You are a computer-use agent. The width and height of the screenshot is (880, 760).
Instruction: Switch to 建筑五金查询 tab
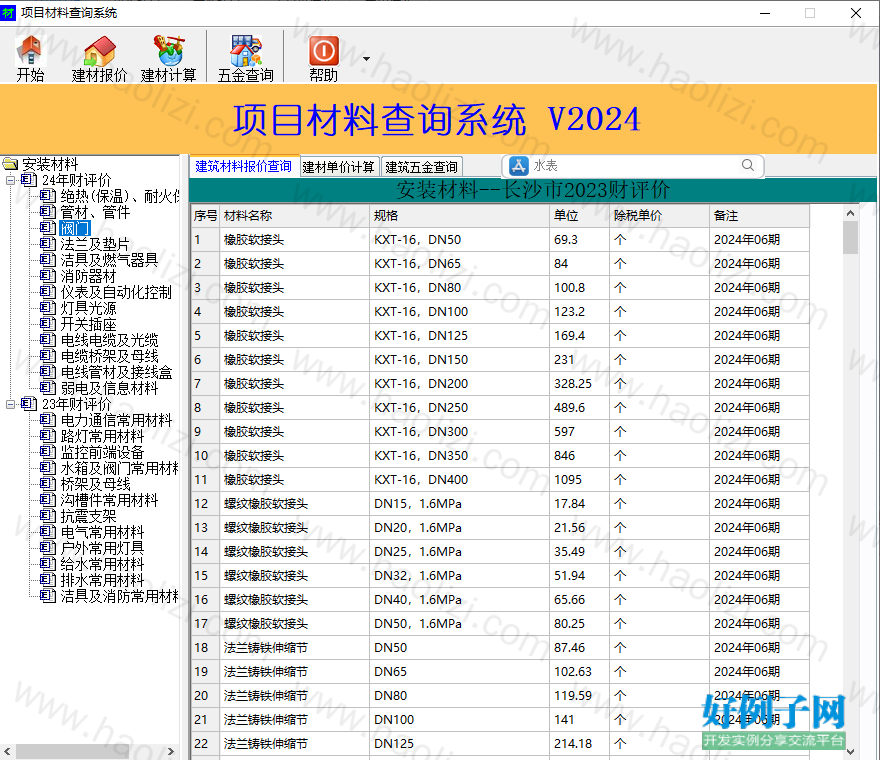[421, 167]
